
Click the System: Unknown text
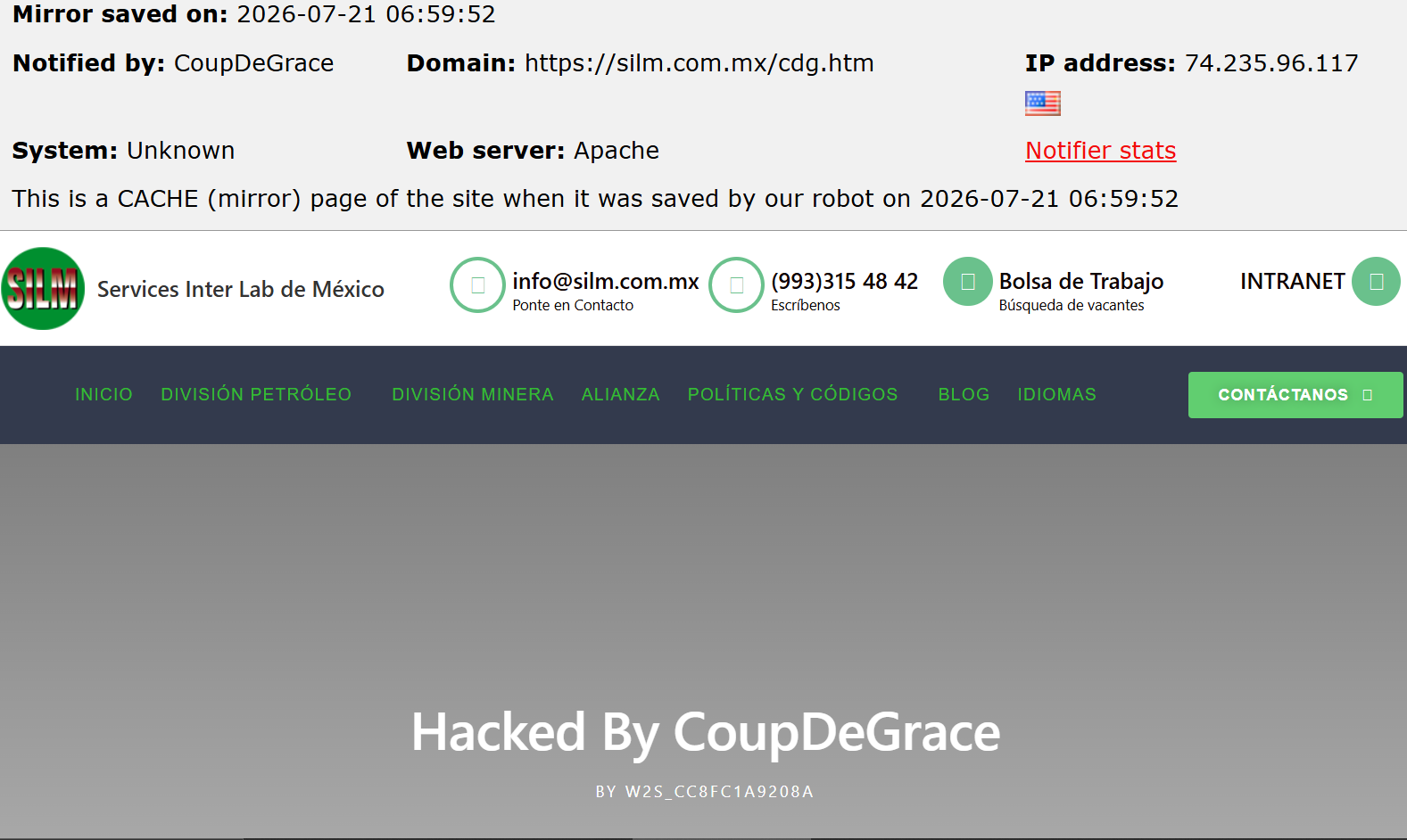tap(123, 151)
